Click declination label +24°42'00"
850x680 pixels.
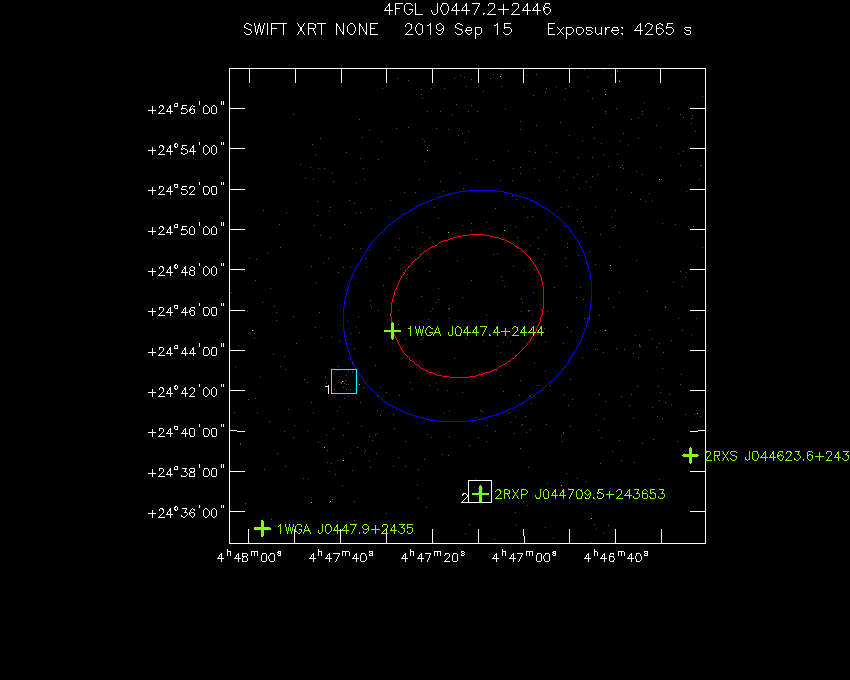(186, 391)
